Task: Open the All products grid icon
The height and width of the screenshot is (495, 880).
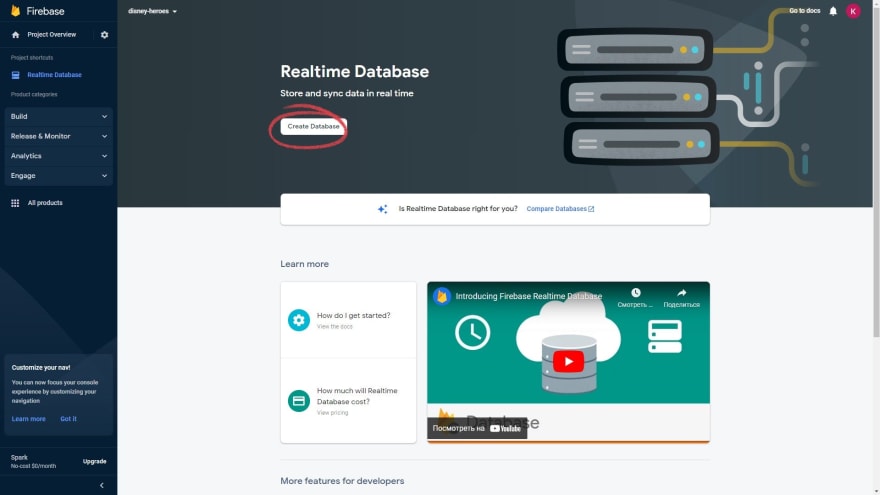Action: 15,203
